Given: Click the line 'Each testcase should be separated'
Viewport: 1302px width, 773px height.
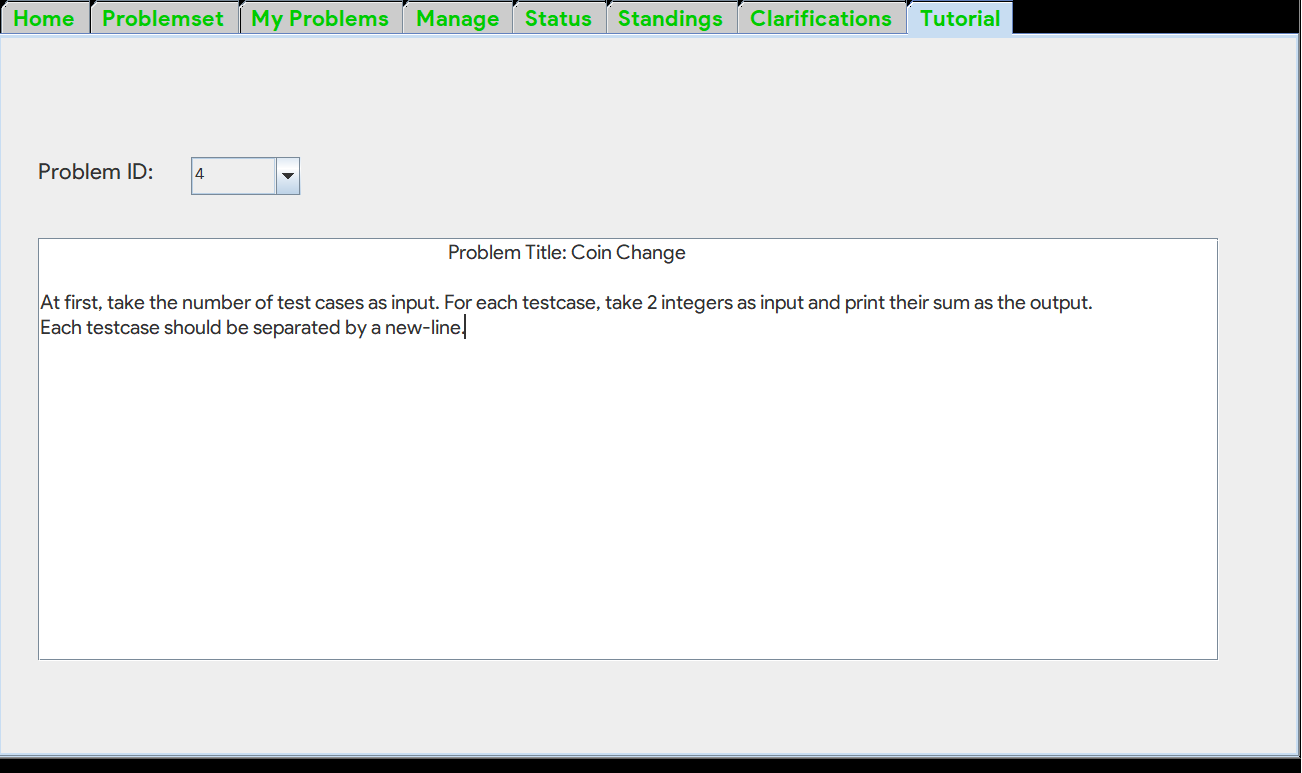Looking at the screenshot, I should coord(252,327).
